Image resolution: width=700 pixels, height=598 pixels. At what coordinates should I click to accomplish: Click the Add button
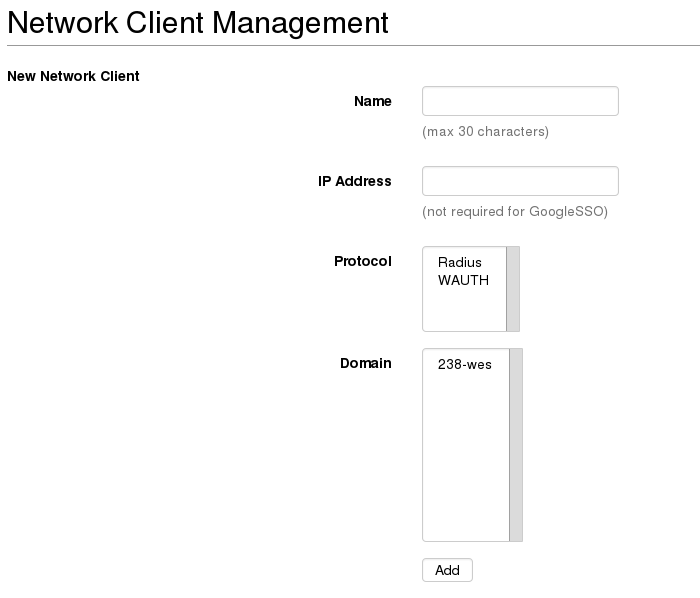point(447,570)
